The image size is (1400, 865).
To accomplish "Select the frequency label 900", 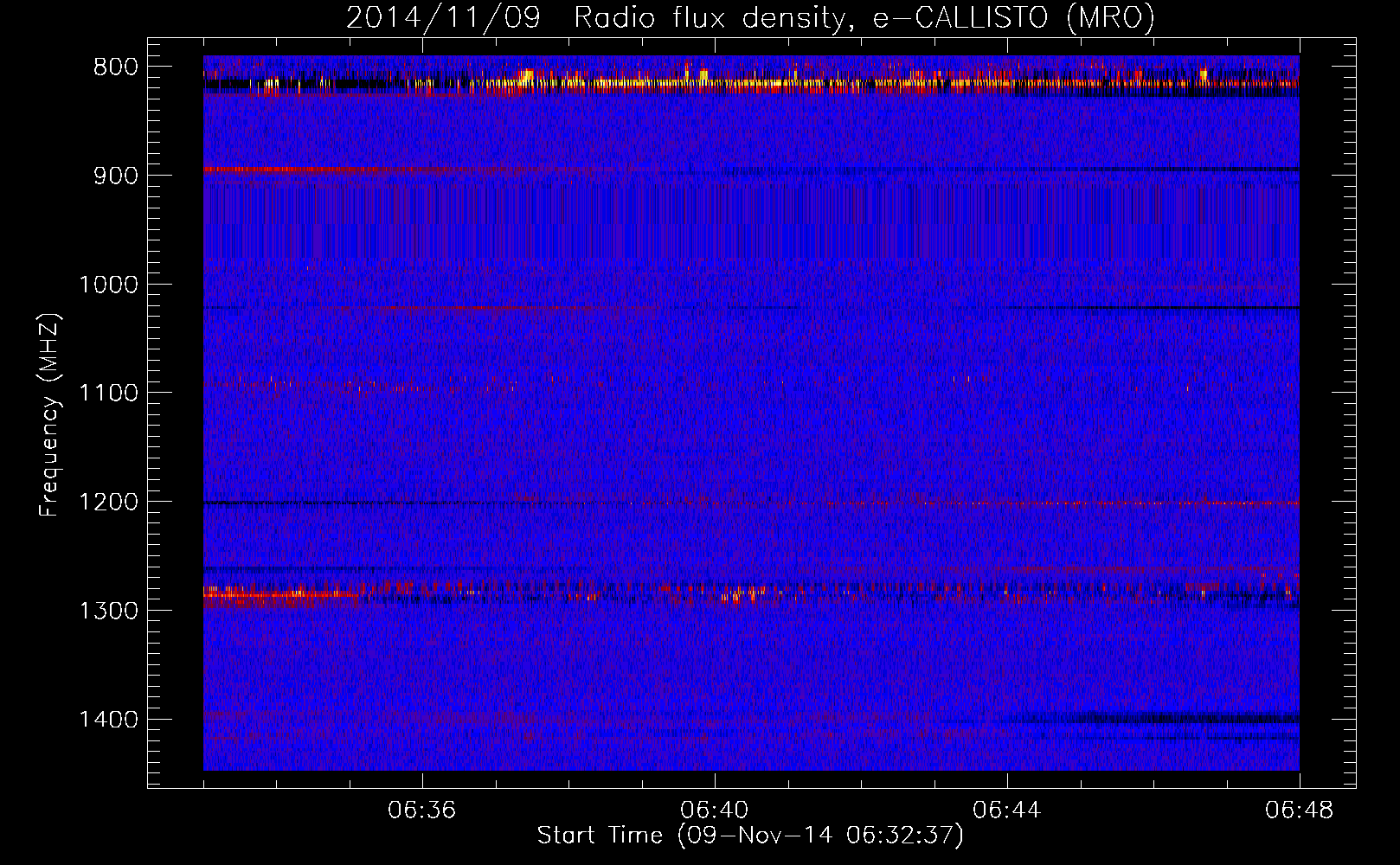I will coord(116,176).
